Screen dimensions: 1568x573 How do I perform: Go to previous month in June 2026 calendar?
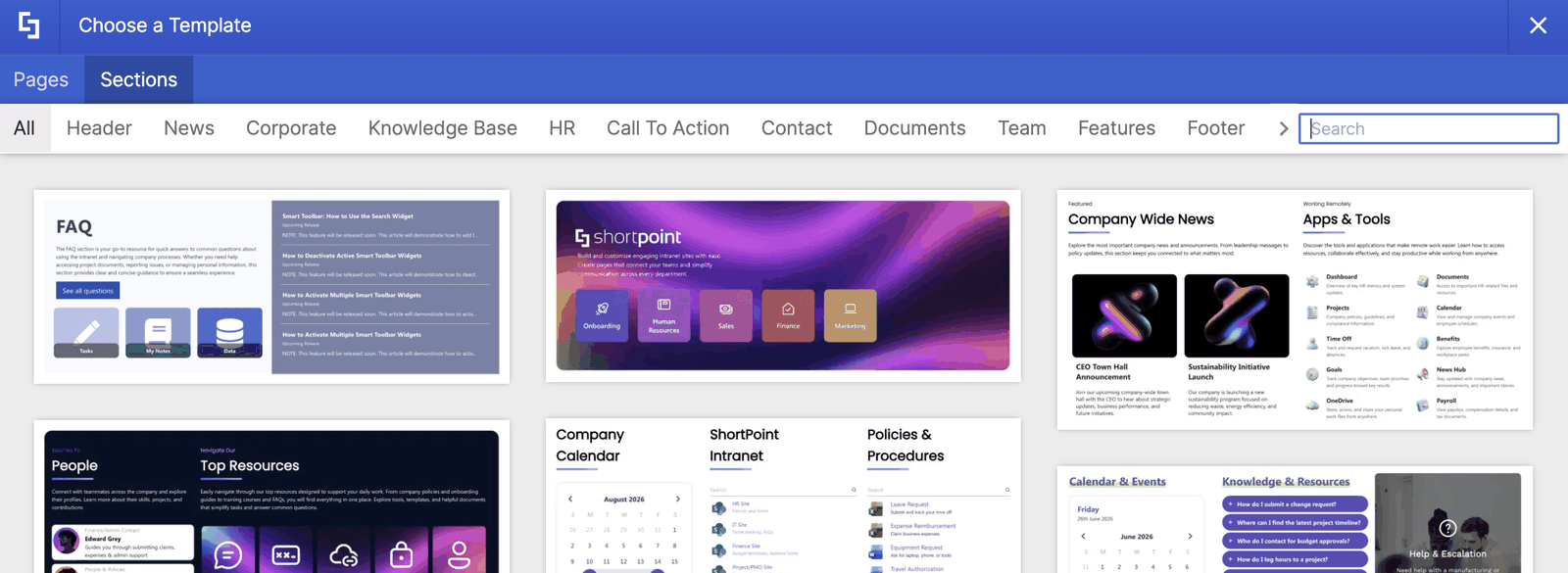1083,537
